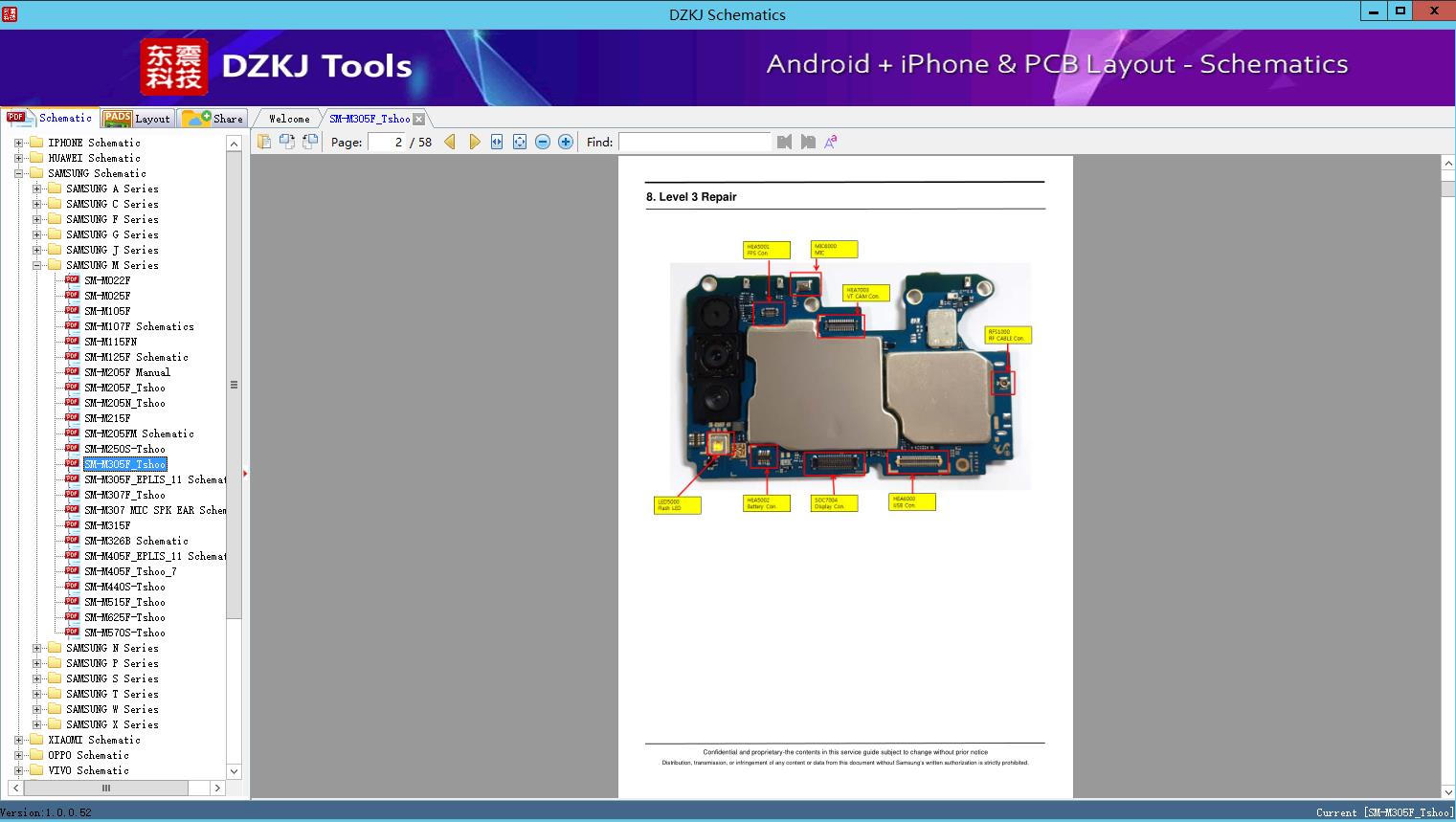
Task: Expand the HUAWEI Schematic folder
Action: tap(19, 158)
